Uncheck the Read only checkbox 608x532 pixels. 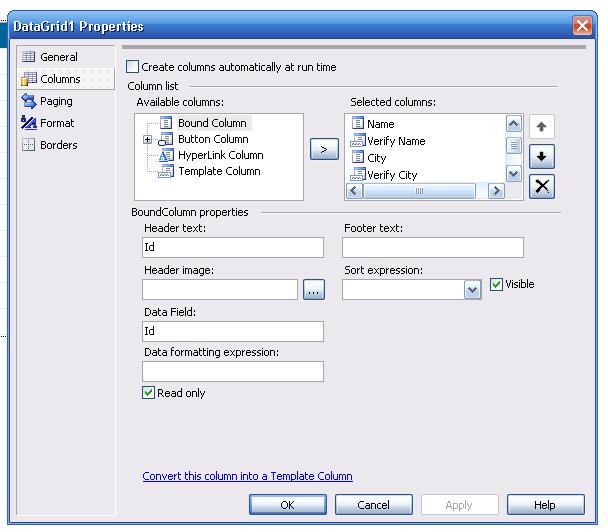tap(148, 393)
